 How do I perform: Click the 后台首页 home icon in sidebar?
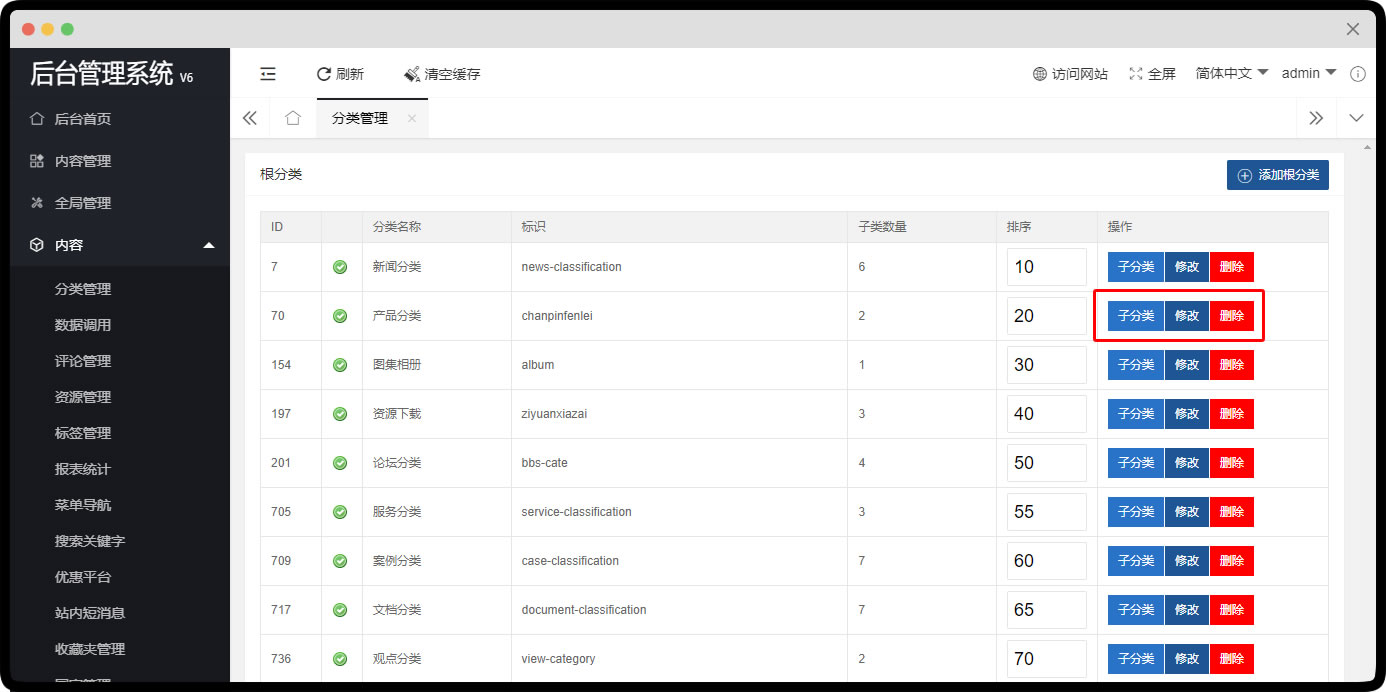coord(37,118)
